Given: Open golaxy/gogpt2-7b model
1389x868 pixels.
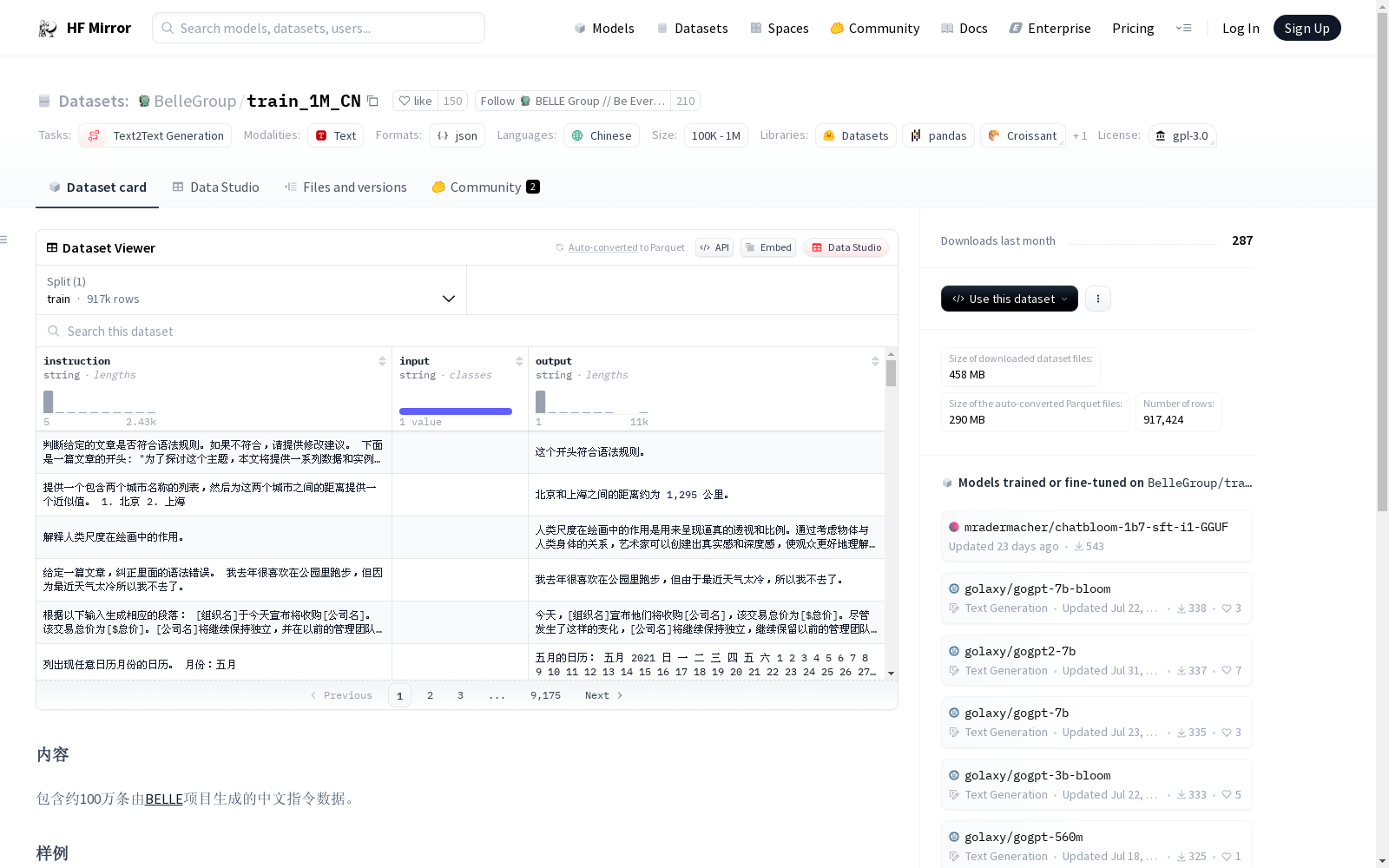Looking at the screenshot, I should pyautogui.click(x=1096, y=661).
